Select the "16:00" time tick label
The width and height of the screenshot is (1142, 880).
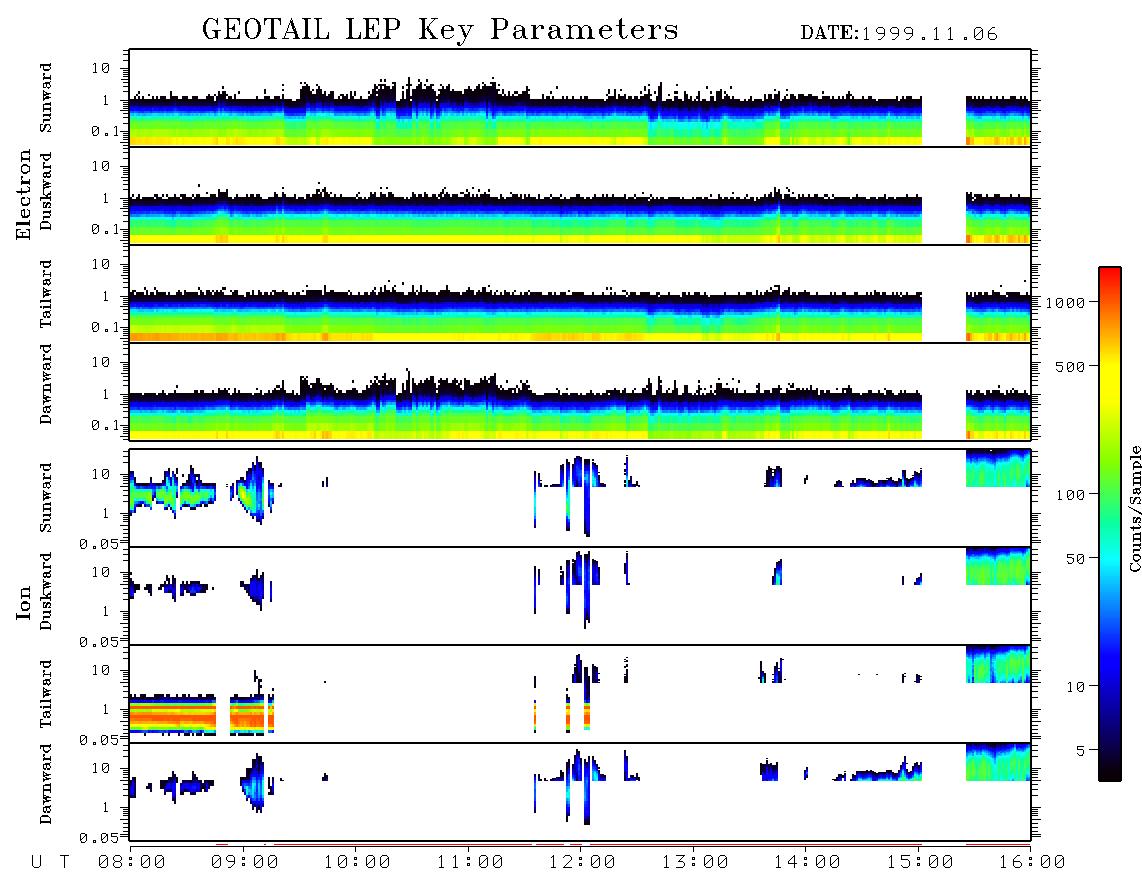1032,862
